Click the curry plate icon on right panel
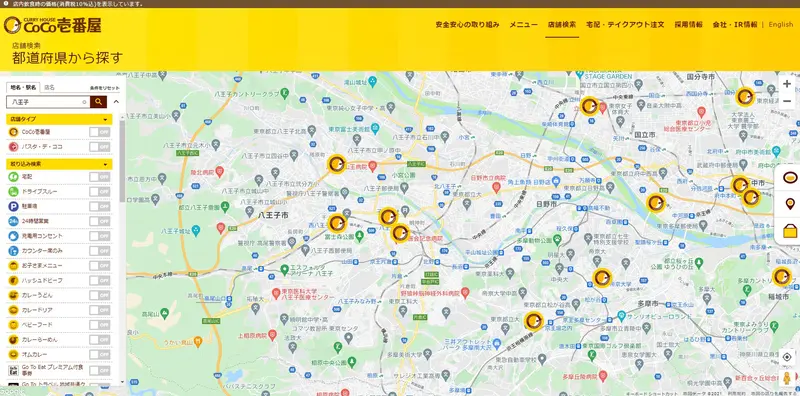Screen dimensions: 800x396 click(790, 178)
